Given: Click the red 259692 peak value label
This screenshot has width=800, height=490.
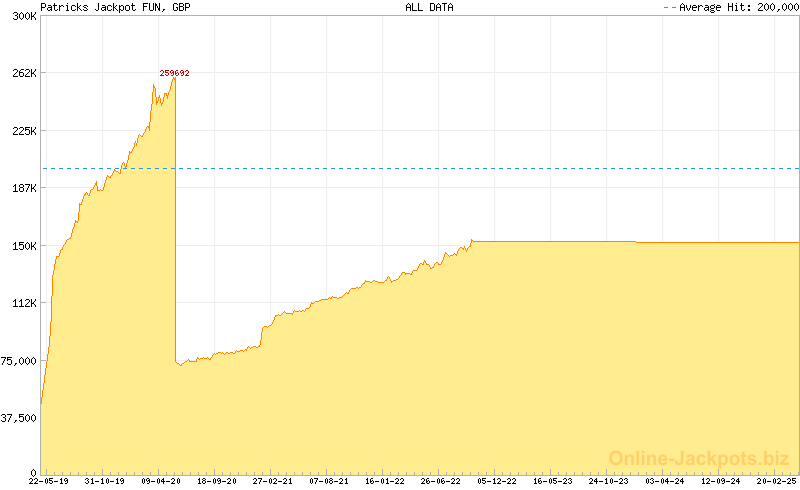Looking at the screenshot, I should click(x=174, y=73).
